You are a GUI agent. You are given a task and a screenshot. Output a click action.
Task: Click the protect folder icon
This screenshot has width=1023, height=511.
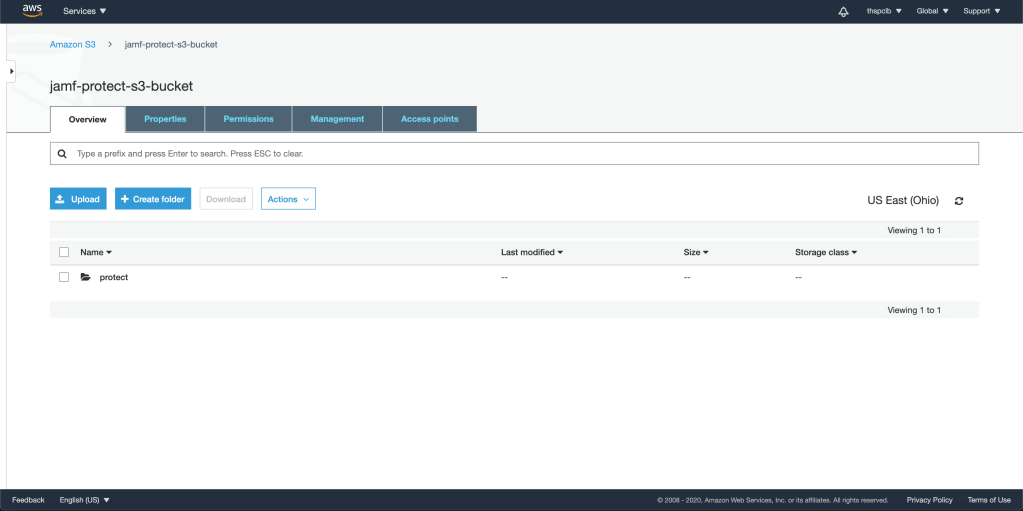click(x=86, y=277)
